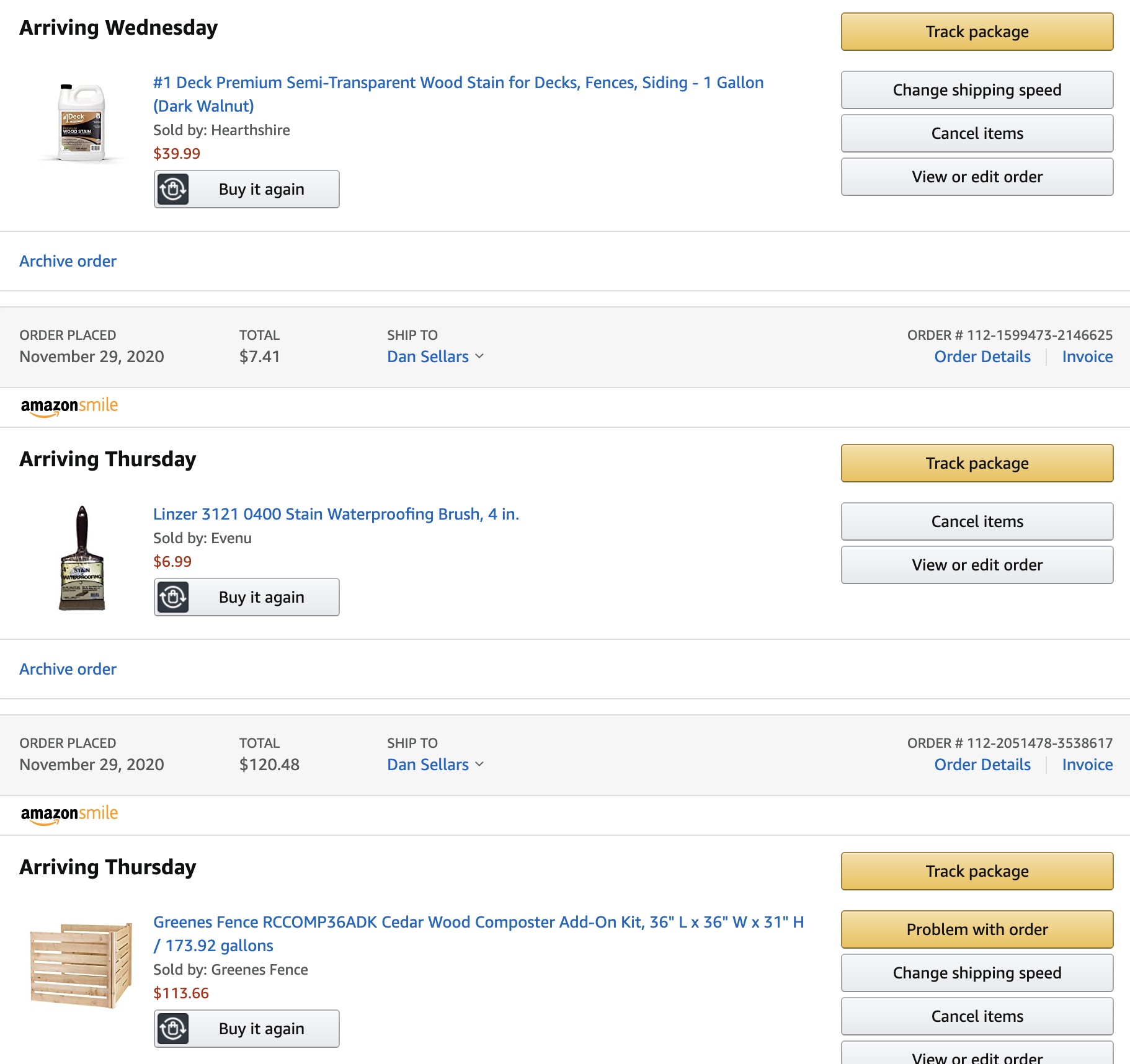Open Problem with order for the composter
This screenshot has height=1064, width=1130.
(977, 929)
